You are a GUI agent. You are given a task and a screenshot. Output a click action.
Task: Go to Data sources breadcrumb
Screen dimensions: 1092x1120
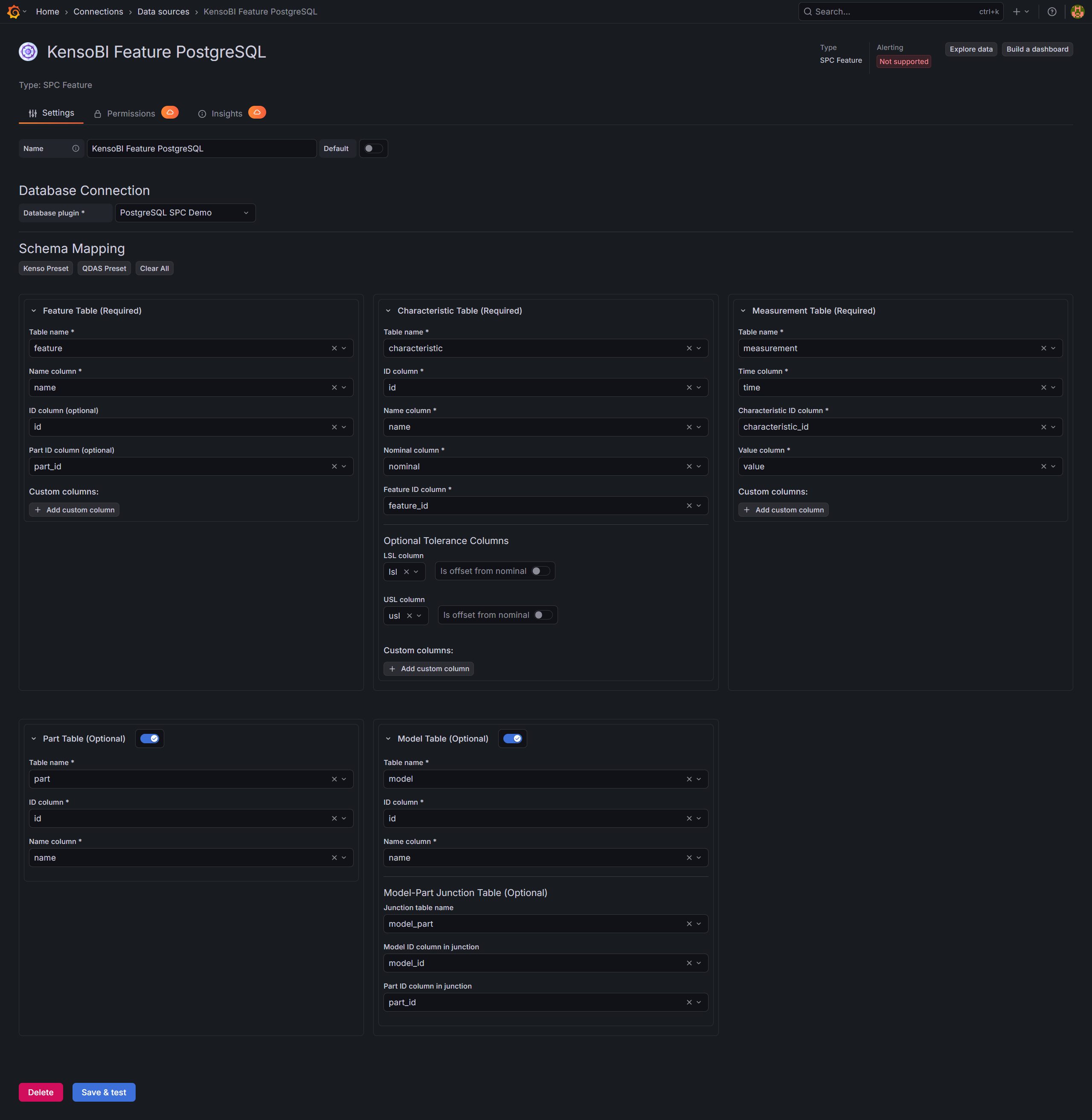coord(163,12)
